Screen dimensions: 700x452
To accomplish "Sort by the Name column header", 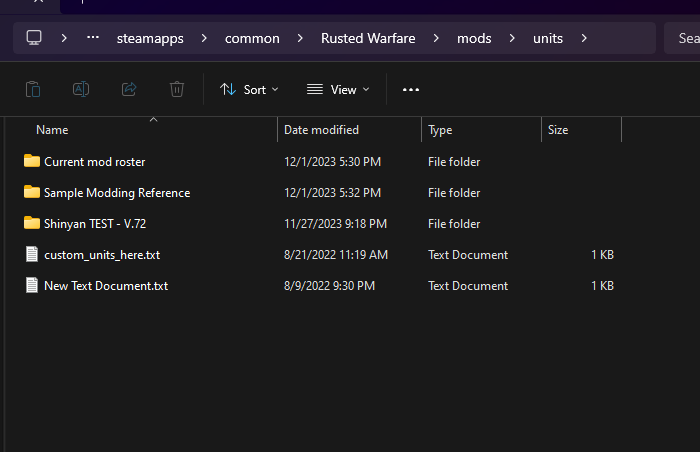I will coord(52,130).
